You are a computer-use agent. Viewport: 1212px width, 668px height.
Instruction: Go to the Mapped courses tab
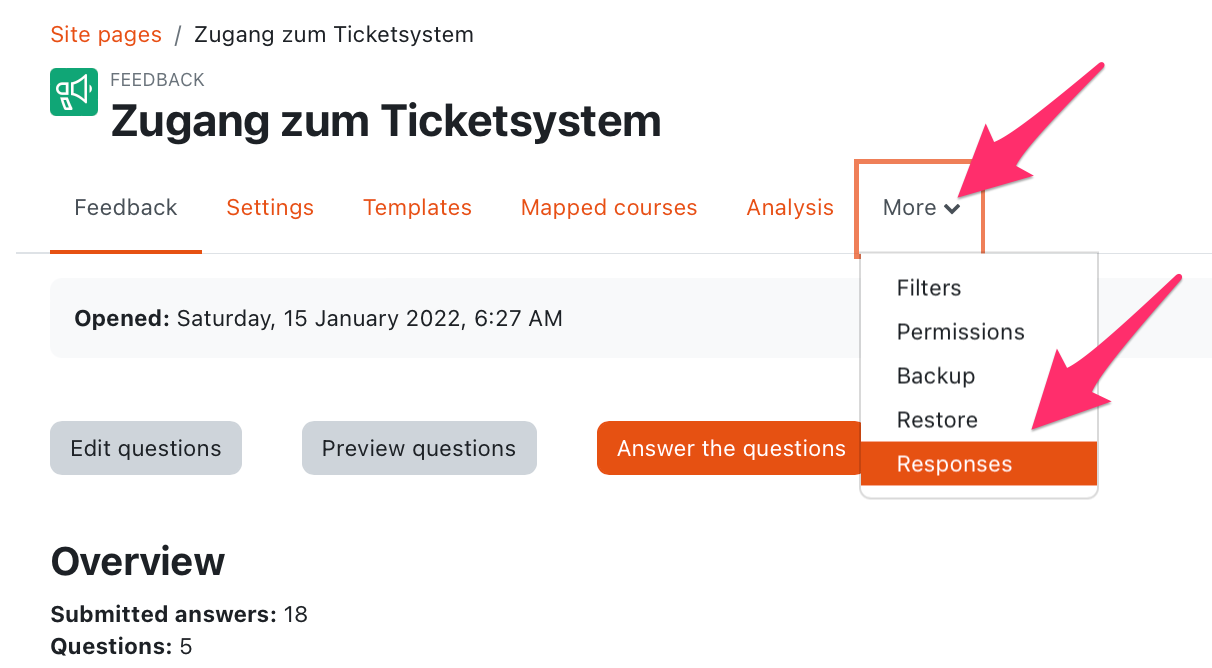[609, 208]
